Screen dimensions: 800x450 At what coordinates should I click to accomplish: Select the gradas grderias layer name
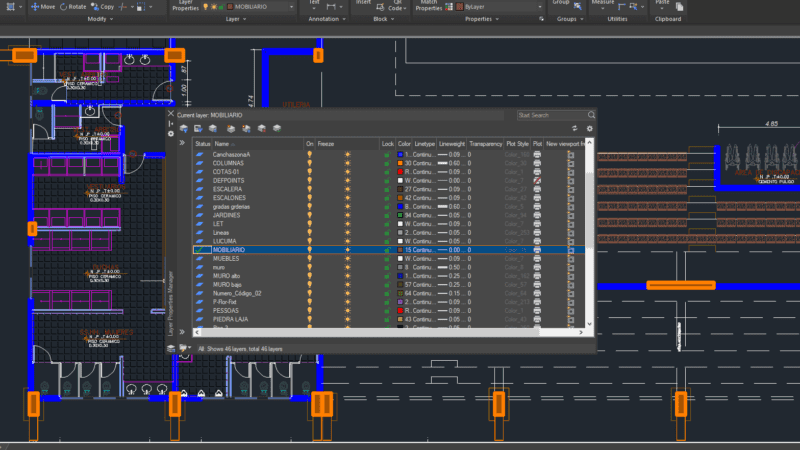pos(231,207)
